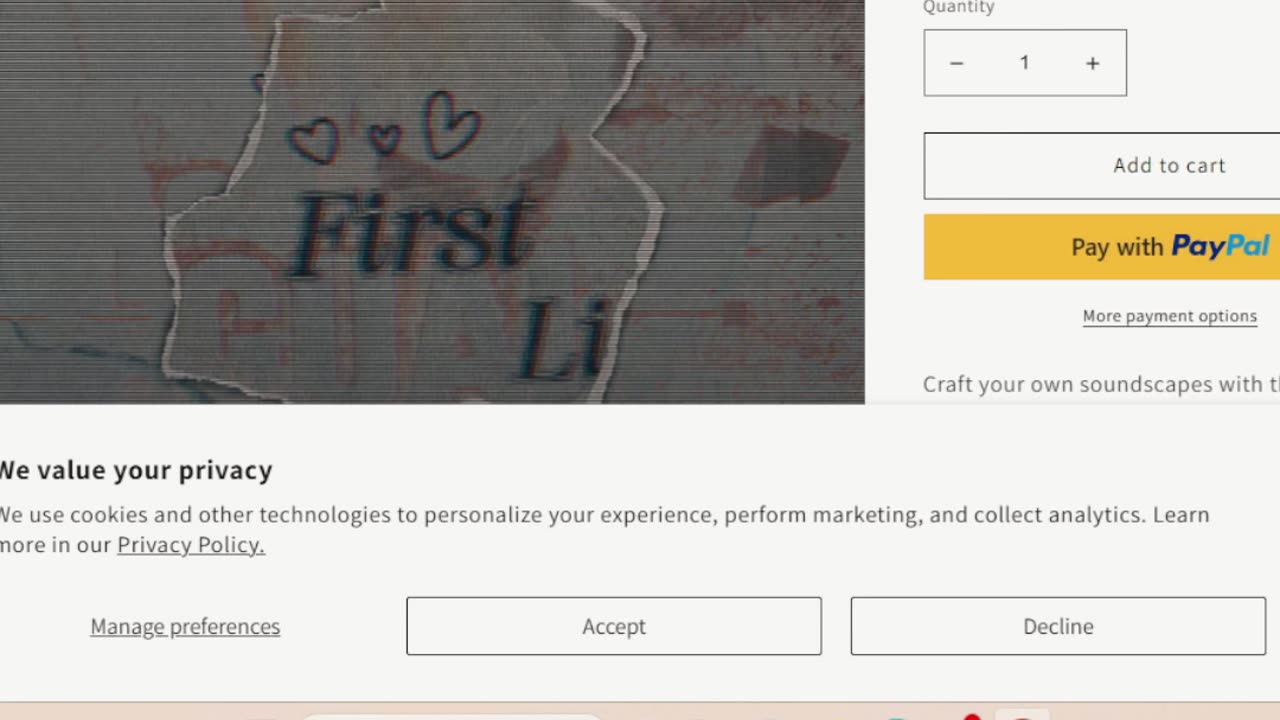Click the 'Craft your own soundscapes' description

point(1101,385)
